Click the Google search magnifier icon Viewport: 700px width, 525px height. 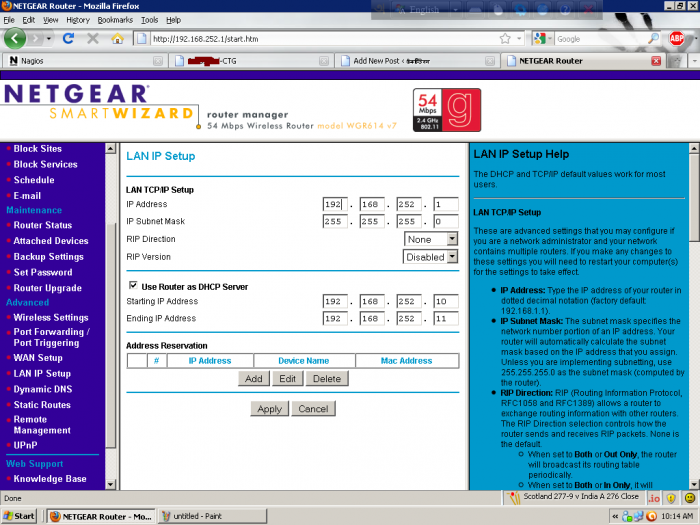pyautogui.click(x=653, y=39)
